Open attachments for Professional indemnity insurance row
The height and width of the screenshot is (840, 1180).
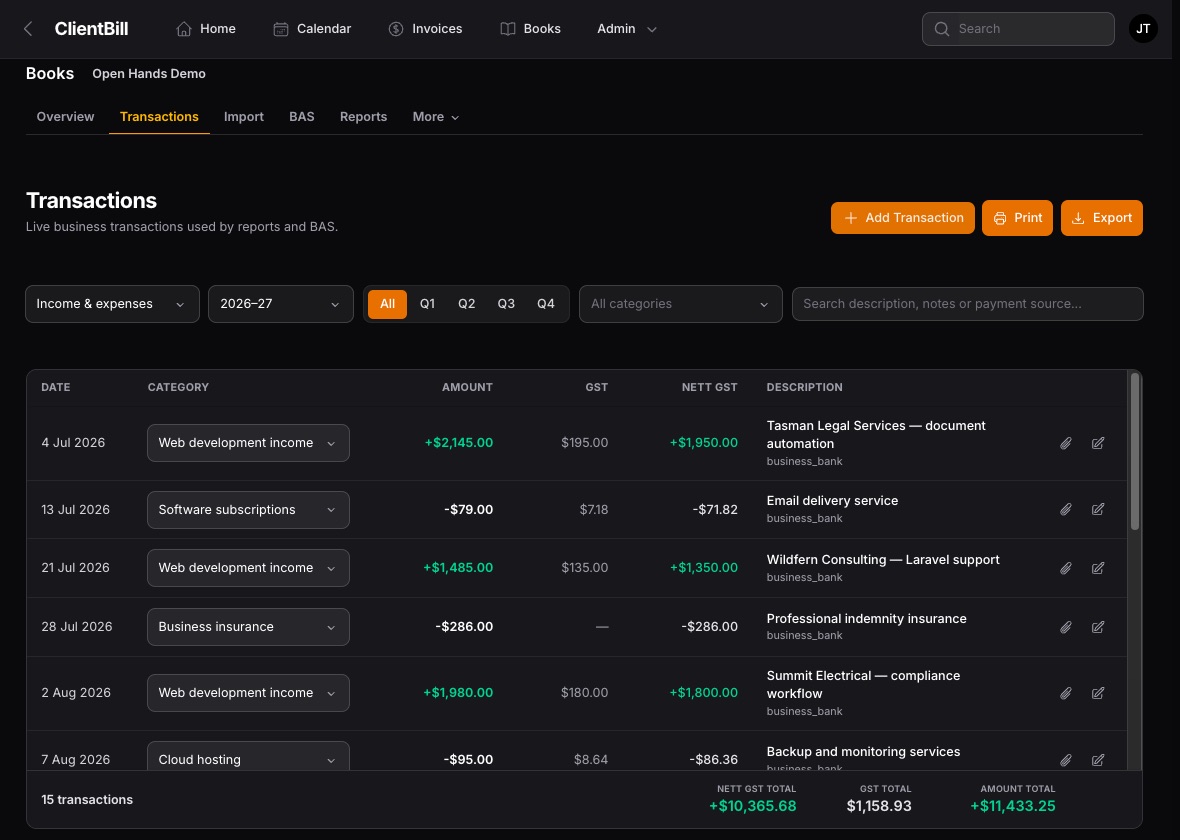click(x=1066, y=627)
